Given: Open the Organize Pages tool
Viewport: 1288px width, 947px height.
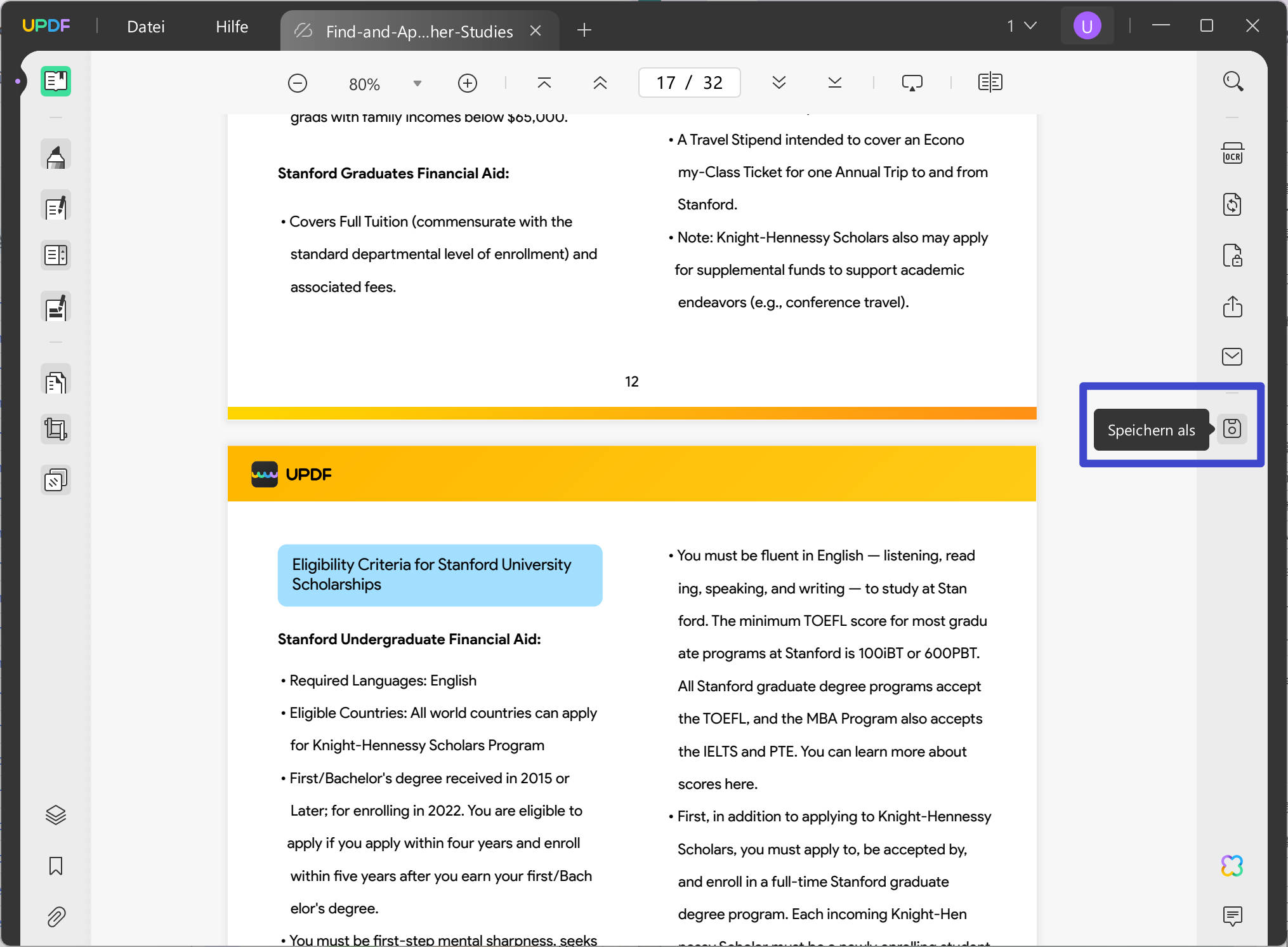Looking at the screenshot, I should pyautogui.click(x=56, y=382).
